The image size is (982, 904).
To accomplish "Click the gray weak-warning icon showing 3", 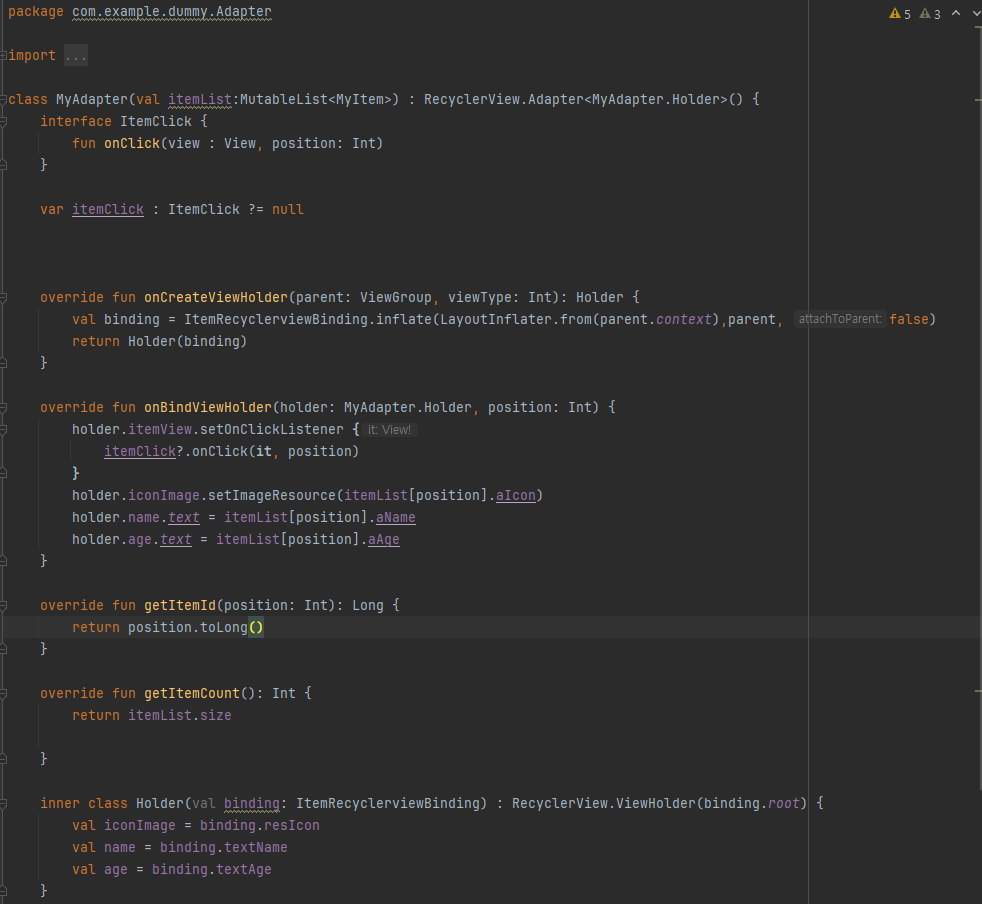I will coord(929,14).
